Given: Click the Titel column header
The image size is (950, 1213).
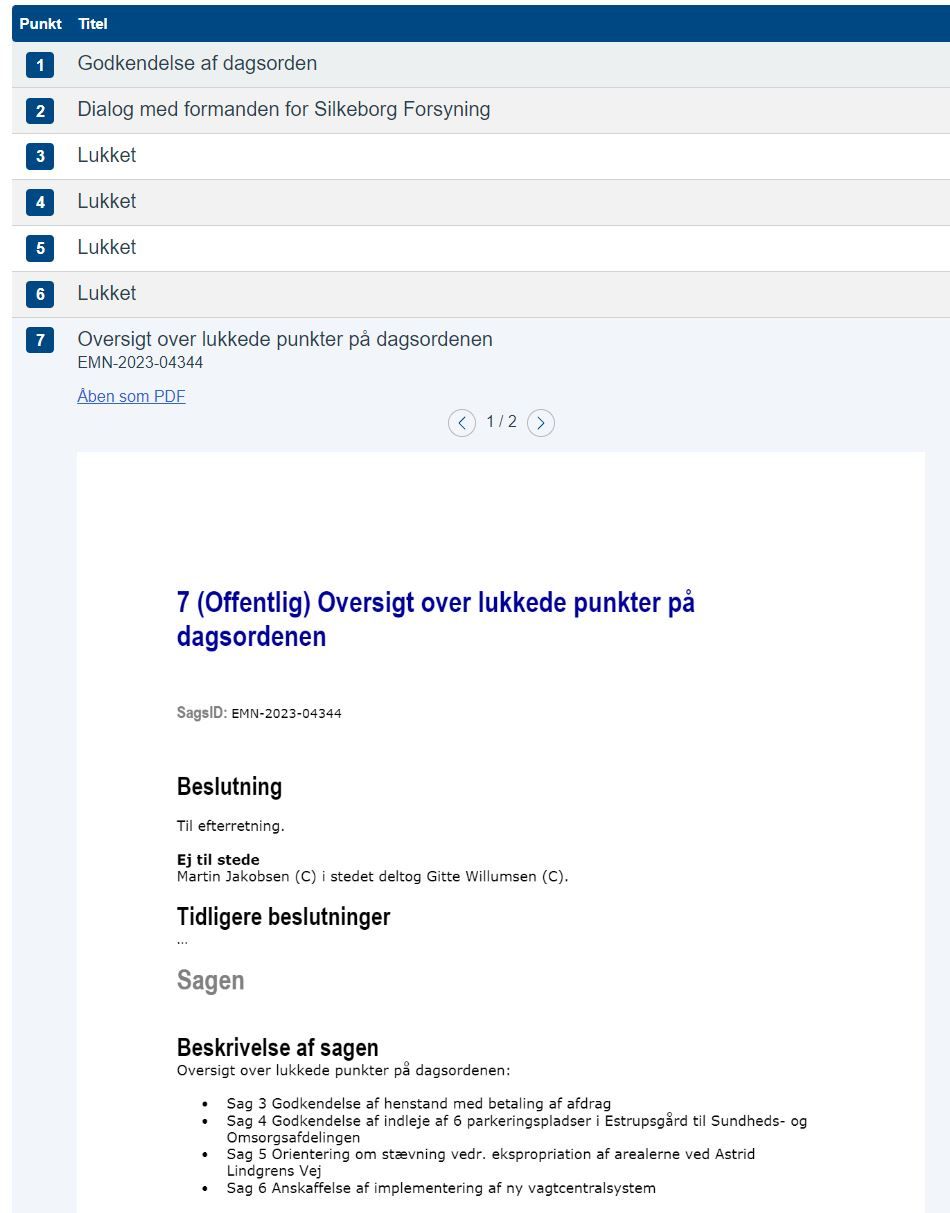Looking at the screenshot, I should tap(93, 23).
